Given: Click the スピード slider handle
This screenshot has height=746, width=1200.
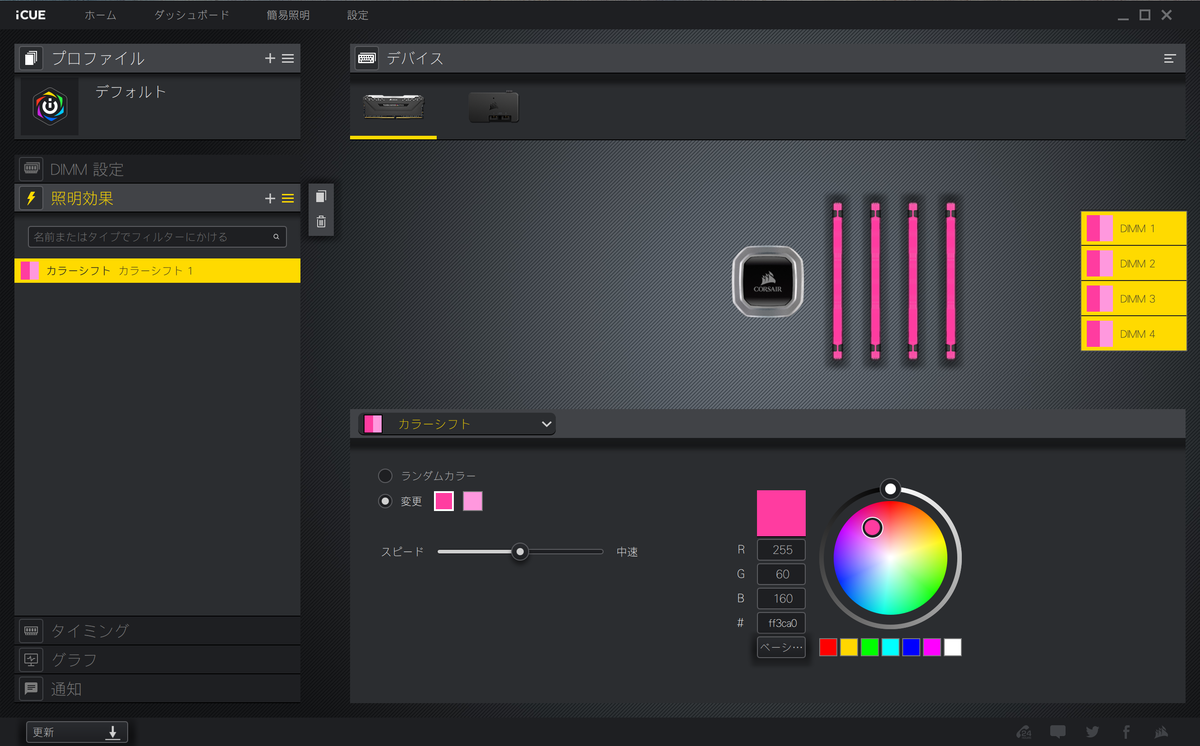Looking at the screenshot, I should pyautogui.click(x=520, y=551).
